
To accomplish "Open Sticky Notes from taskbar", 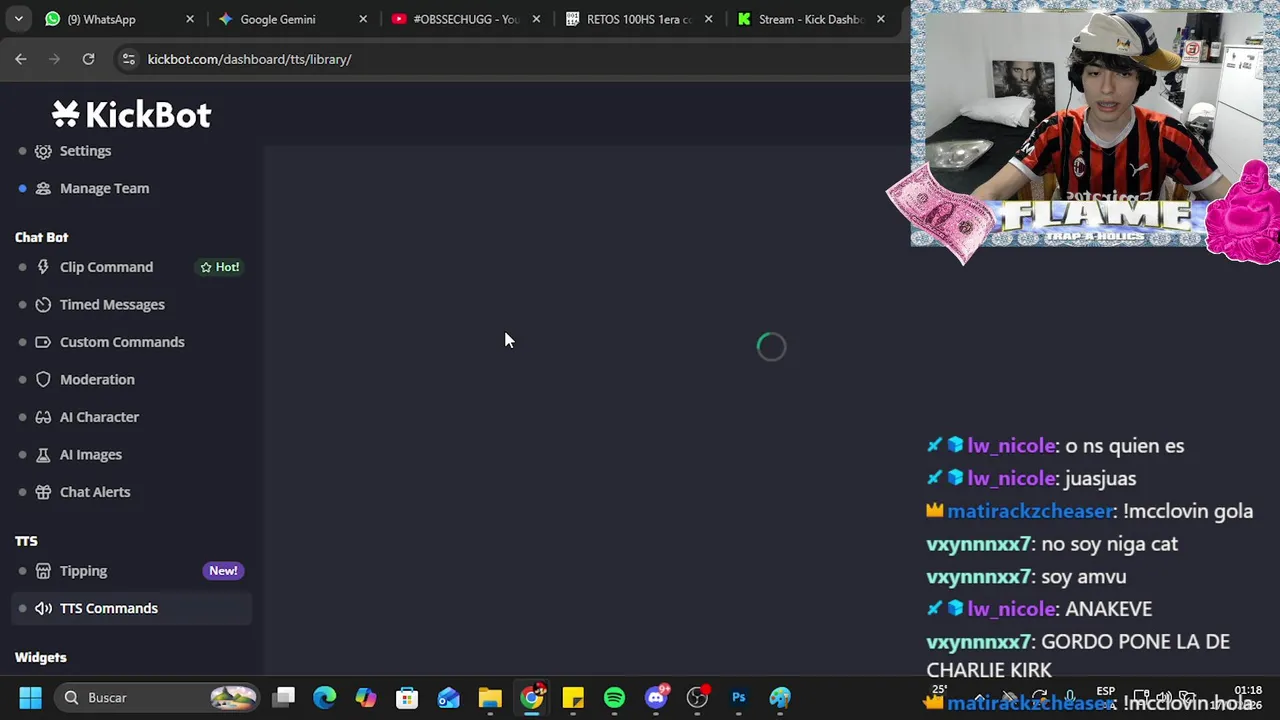I will [573, 698].
